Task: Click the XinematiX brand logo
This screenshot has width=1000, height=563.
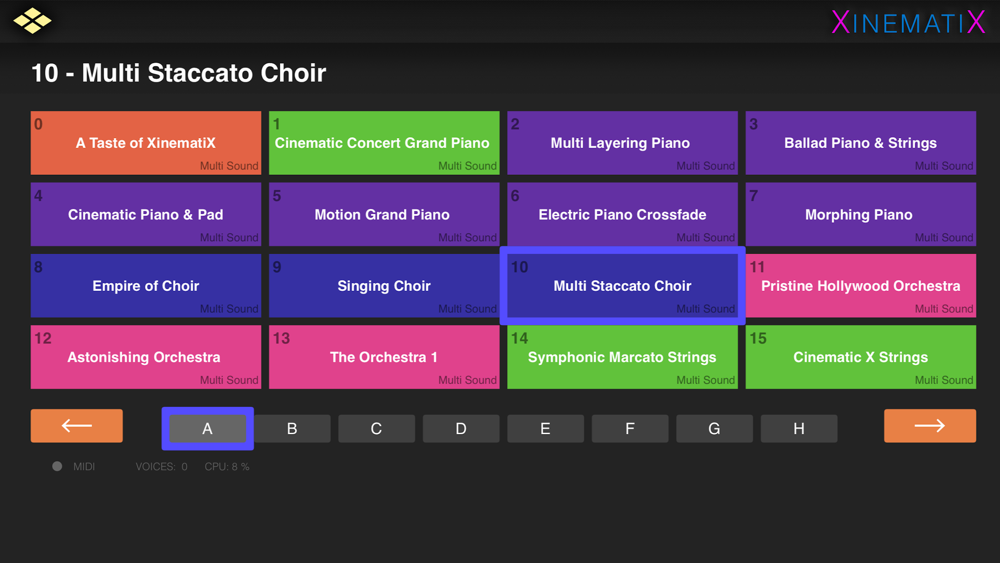Action: click(x=908, y=22)
